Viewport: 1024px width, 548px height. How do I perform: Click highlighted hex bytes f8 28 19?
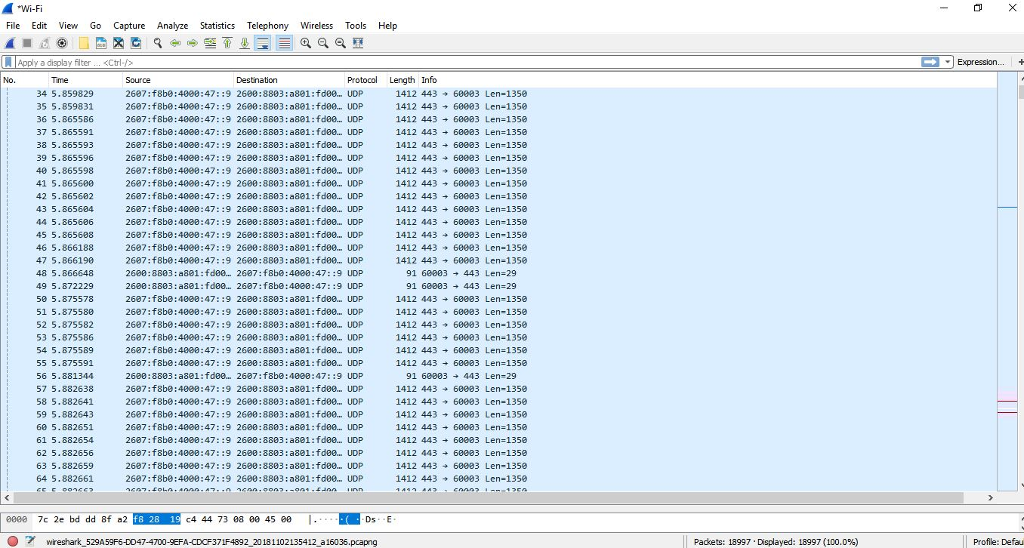(157, 519)
